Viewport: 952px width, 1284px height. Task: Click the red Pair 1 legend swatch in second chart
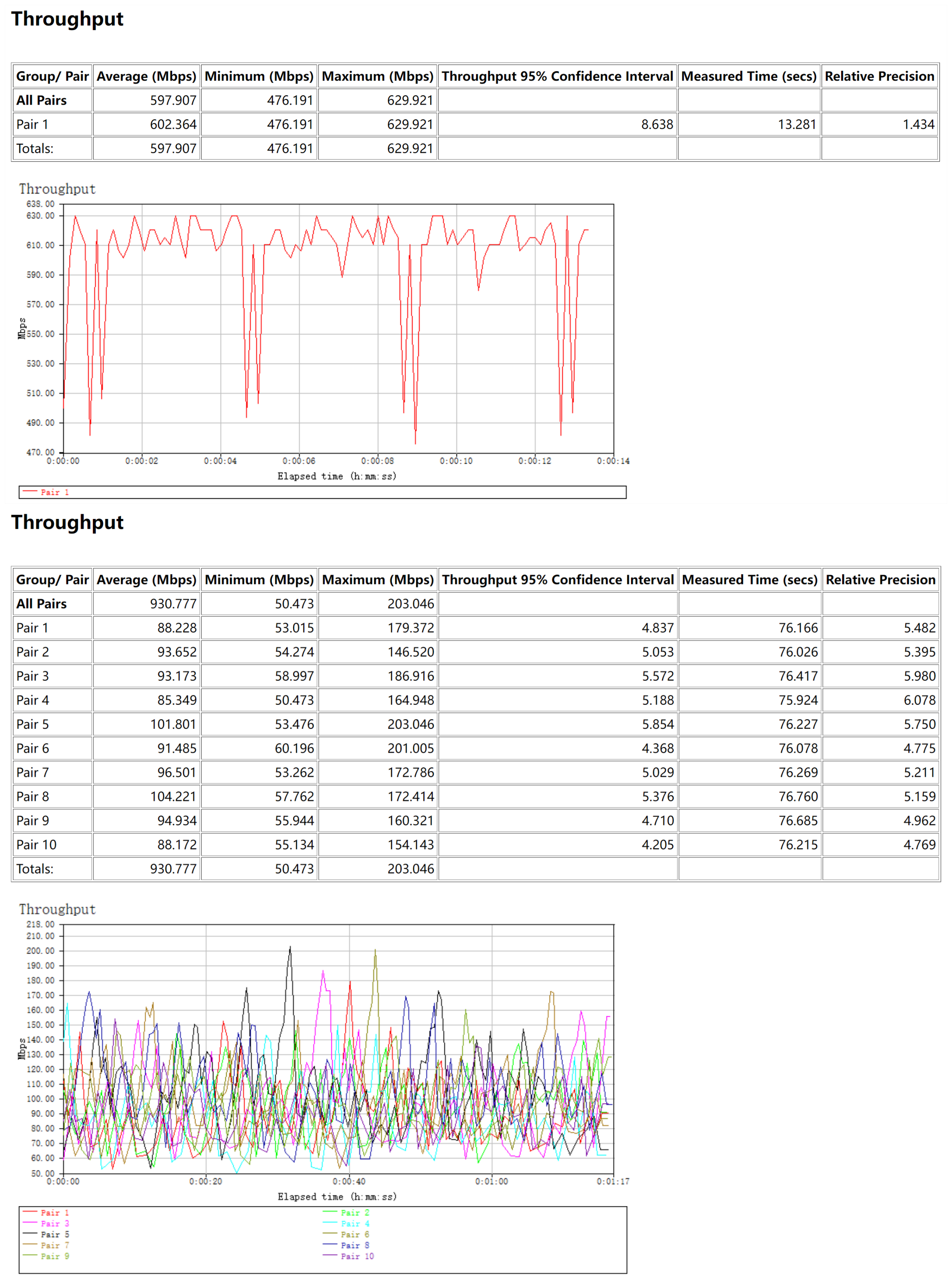30,1212
